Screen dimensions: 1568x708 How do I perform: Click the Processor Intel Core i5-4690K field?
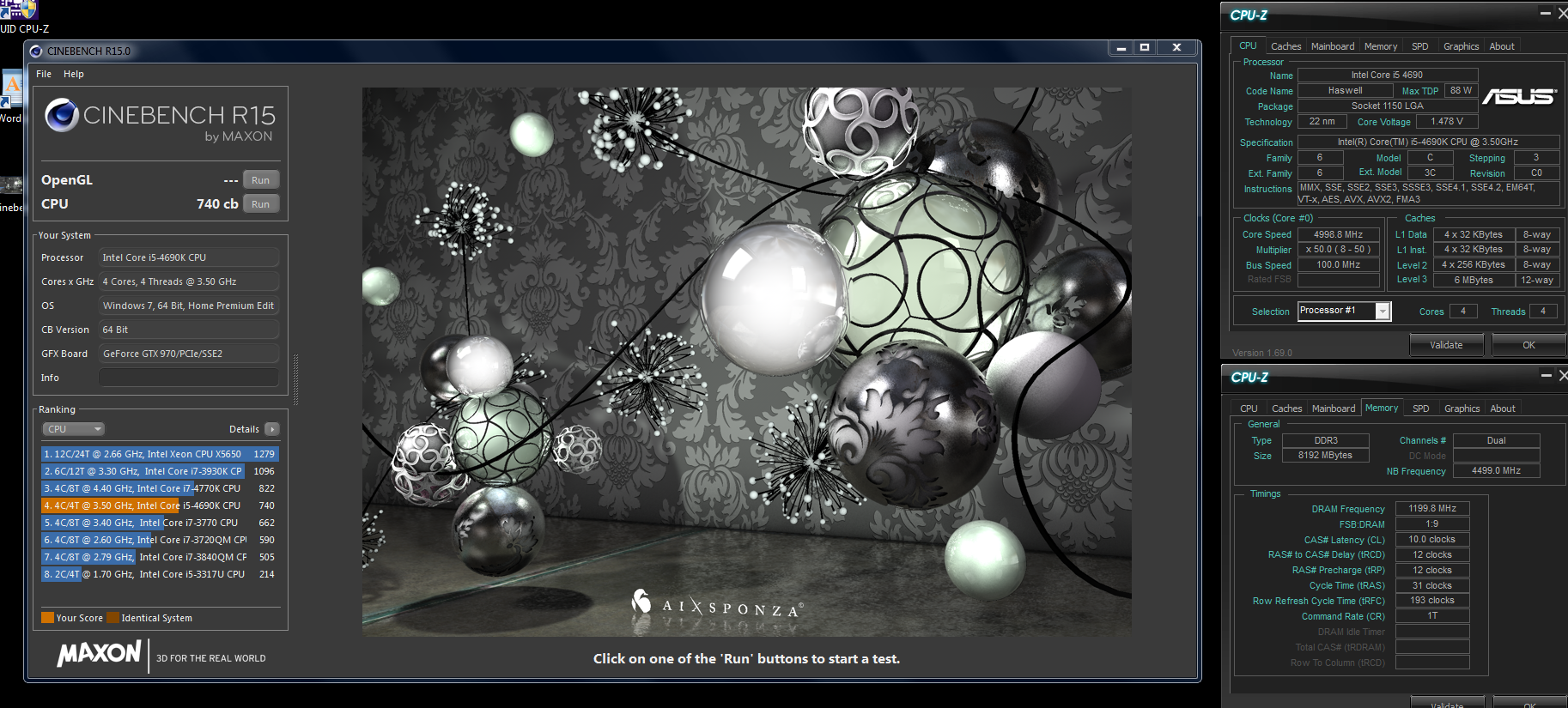click(189, 257)
